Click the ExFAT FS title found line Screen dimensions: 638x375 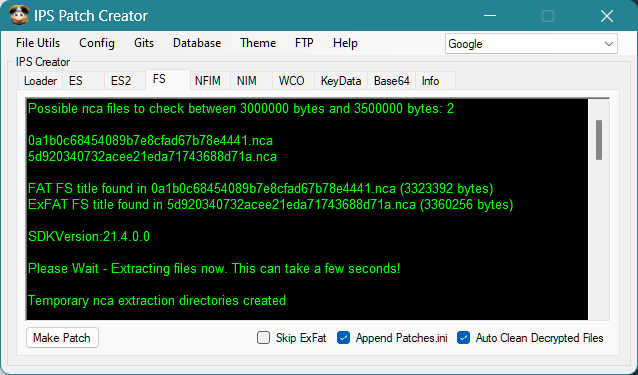(271, 205)
